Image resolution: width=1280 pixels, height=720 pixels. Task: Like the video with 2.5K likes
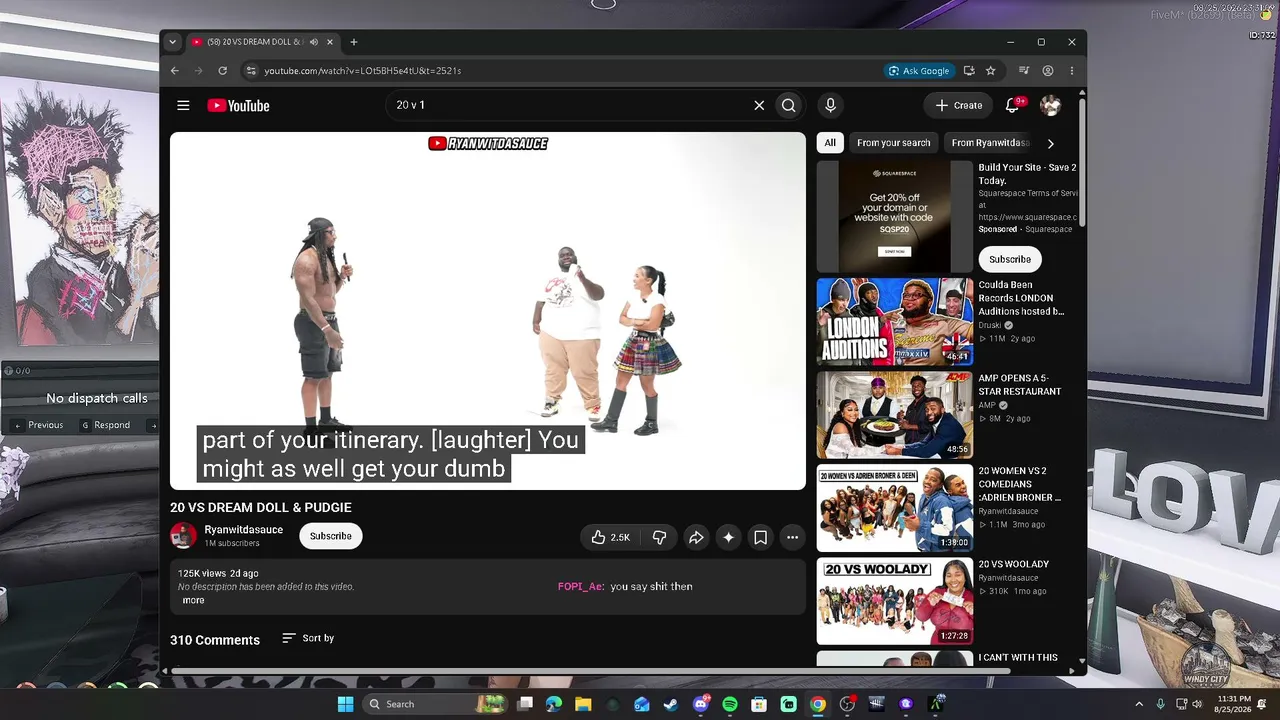click(610, 537)
